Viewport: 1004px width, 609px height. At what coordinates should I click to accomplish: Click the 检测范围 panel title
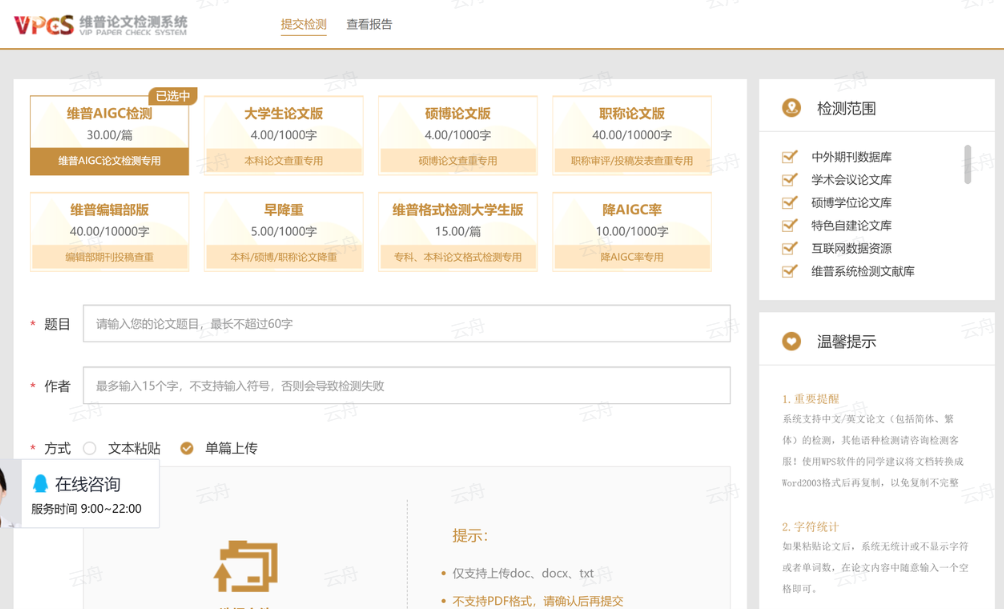tap(846, 108)
